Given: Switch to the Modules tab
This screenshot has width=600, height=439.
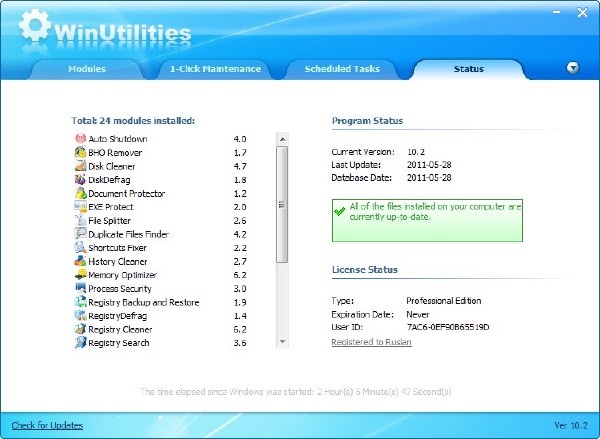Looking at the screenshot, I should [87, 69].
